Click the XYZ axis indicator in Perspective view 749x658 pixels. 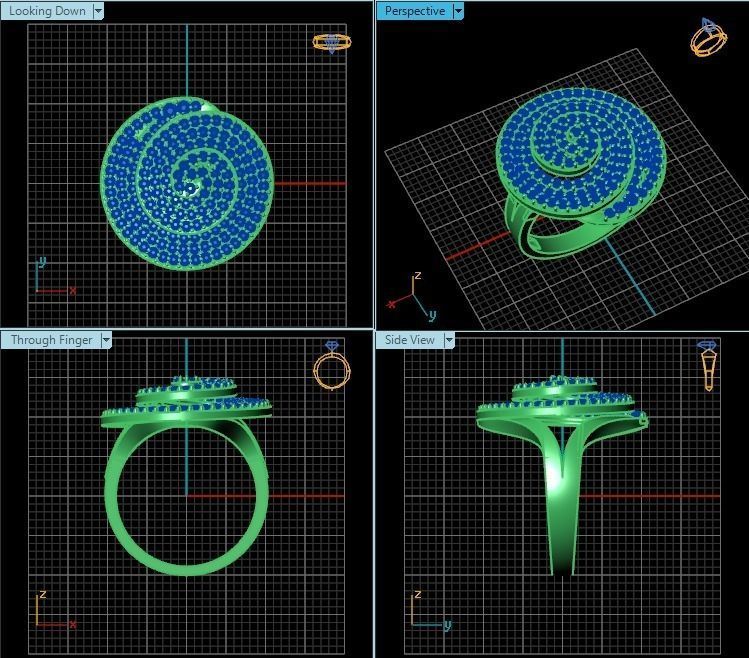(x=412, y=297)
